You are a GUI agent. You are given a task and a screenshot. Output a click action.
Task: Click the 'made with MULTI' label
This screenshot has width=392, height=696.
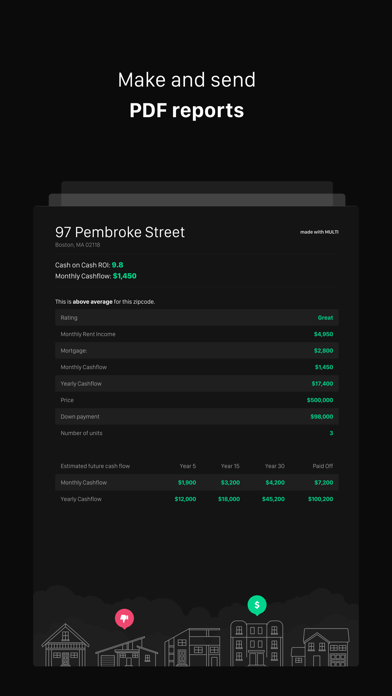tap(319, 232)
